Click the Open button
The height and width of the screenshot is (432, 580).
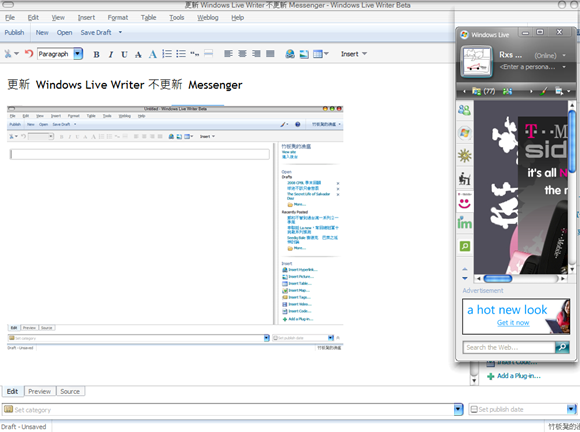click(64, 33)
